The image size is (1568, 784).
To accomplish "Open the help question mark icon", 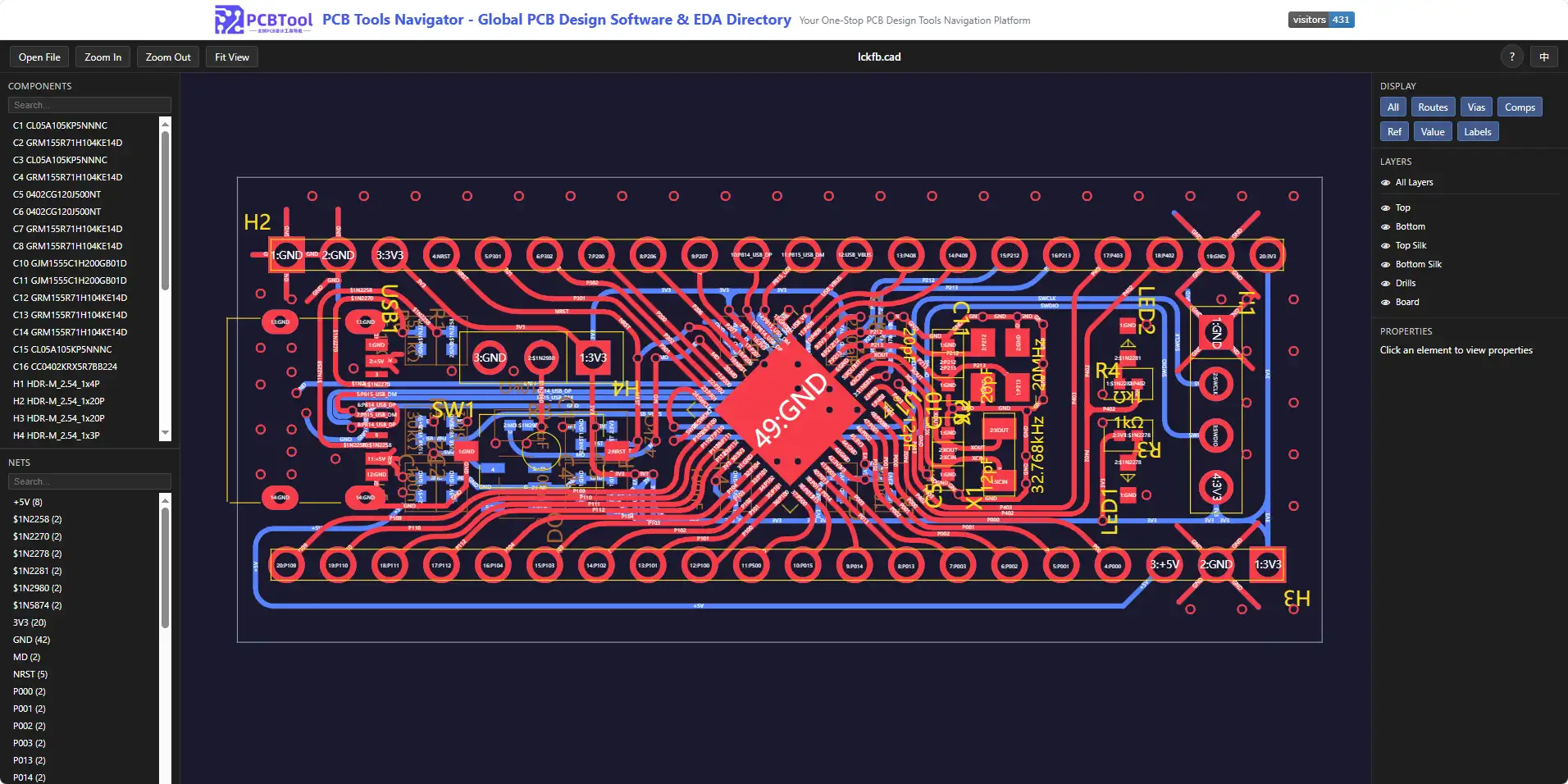I will [1511, 57].
